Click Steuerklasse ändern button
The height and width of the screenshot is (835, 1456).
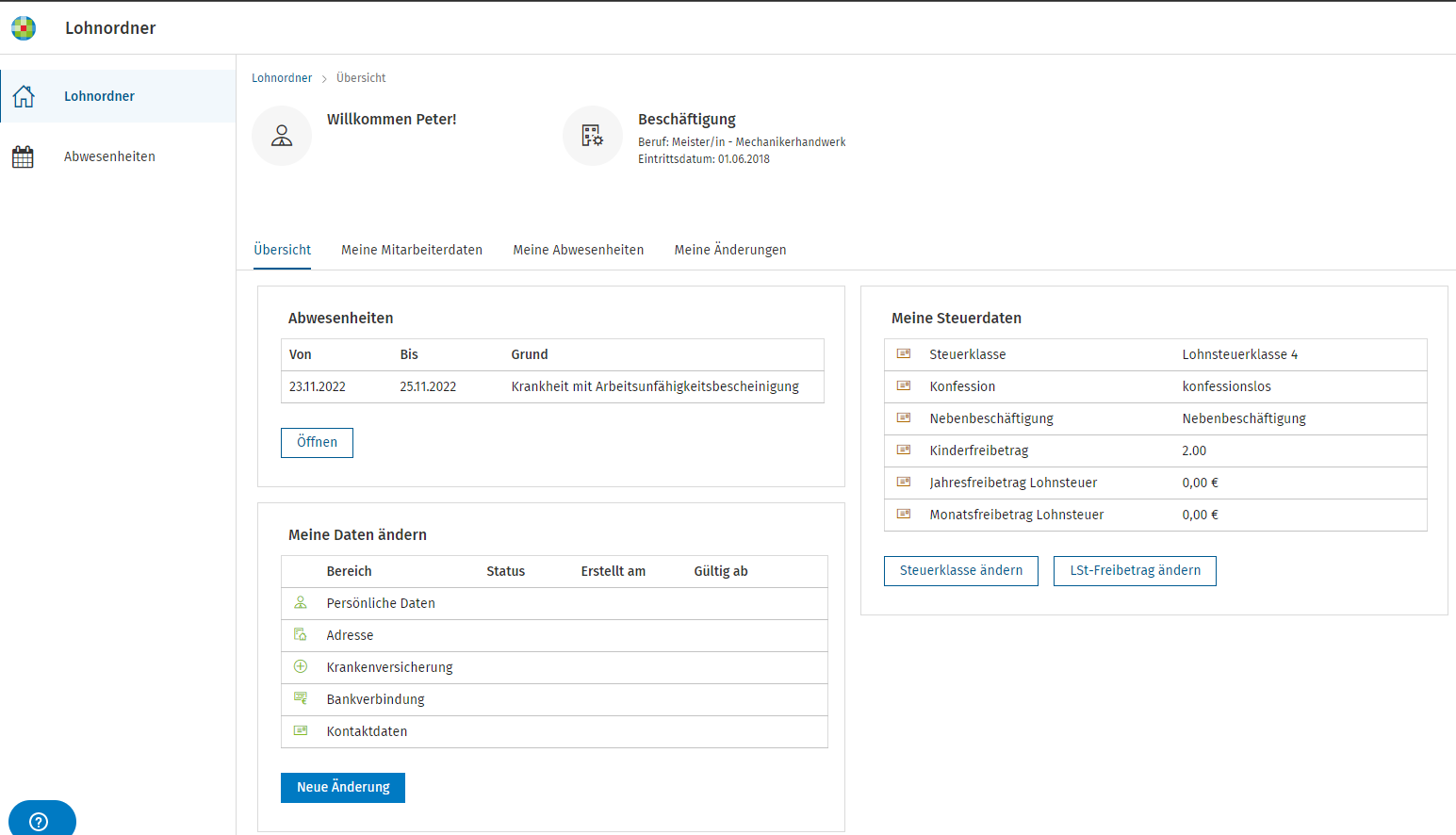click(x=960, y=571)
